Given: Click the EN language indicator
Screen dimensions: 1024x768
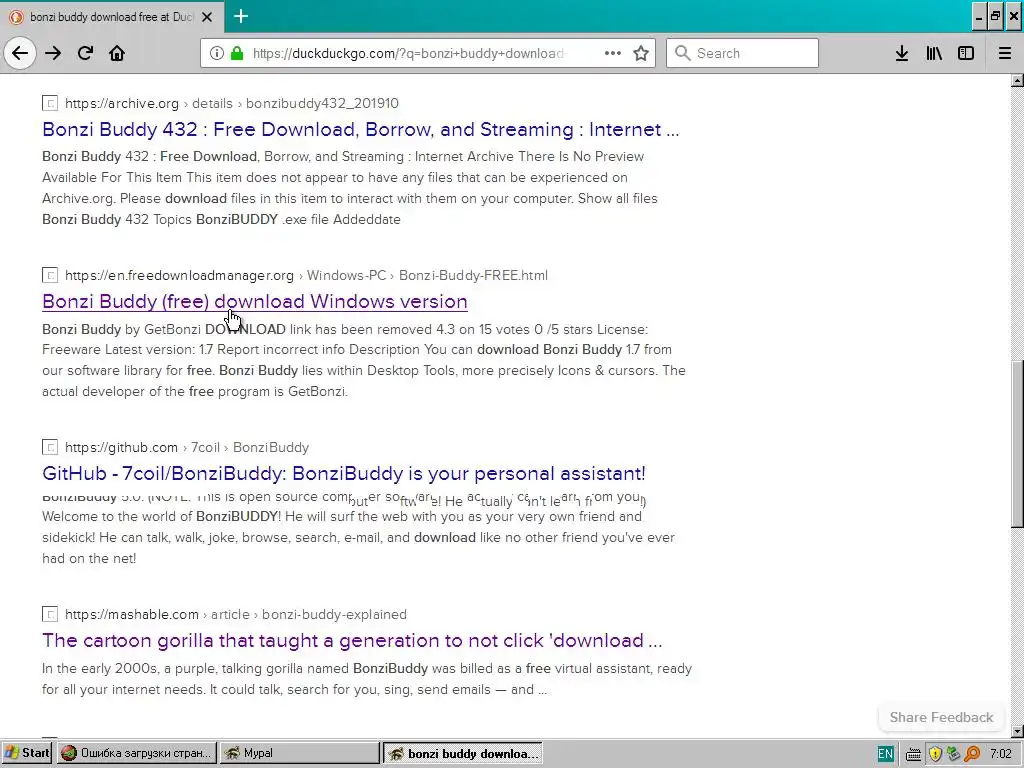Looking at the screenshot, I should tap(886, 754).
